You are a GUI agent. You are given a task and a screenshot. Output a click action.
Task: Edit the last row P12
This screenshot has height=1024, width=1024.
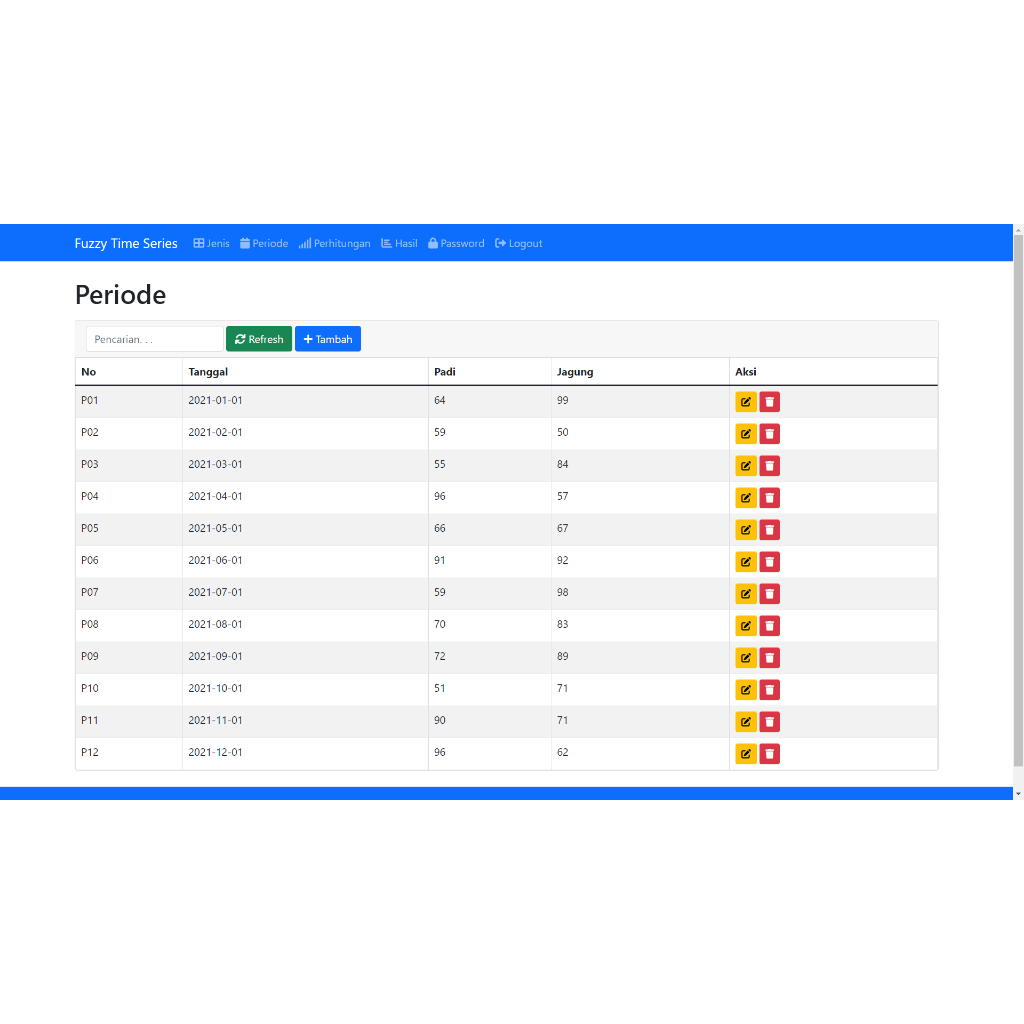745,754
